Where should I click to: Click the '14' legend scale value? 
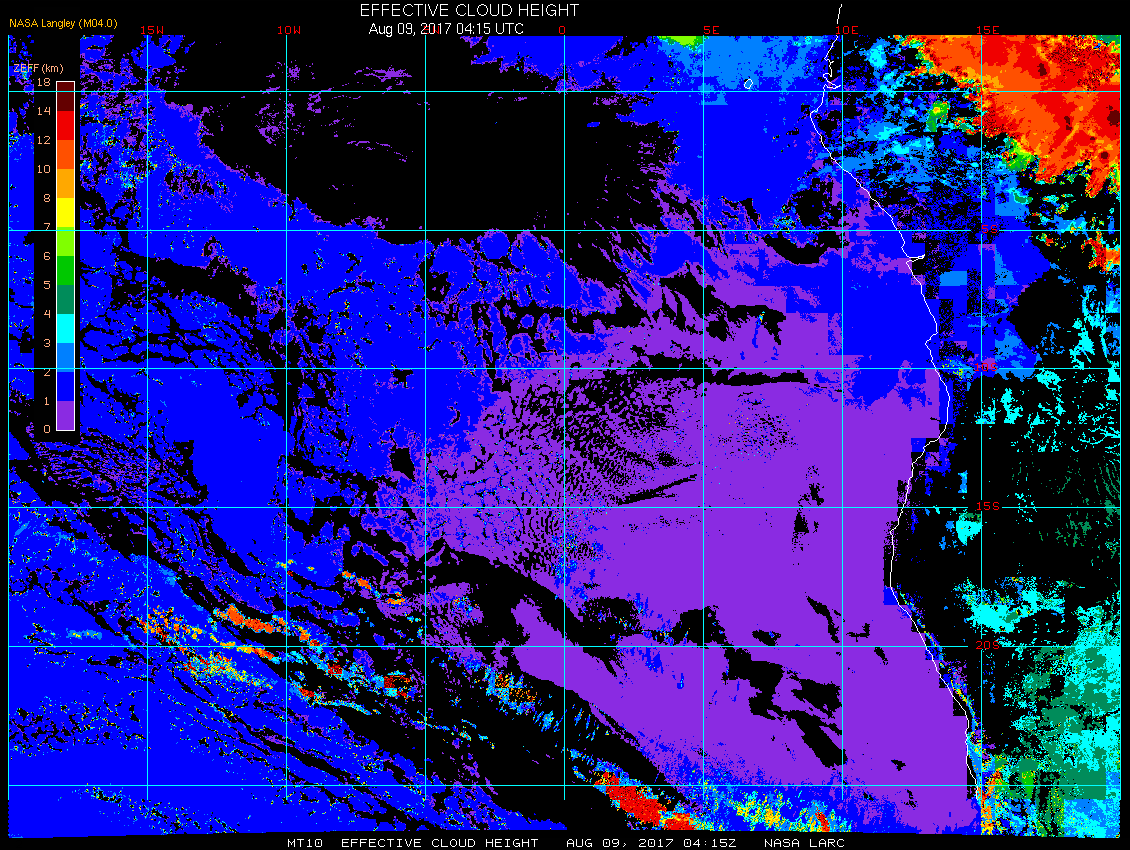[x=44, y=111]
